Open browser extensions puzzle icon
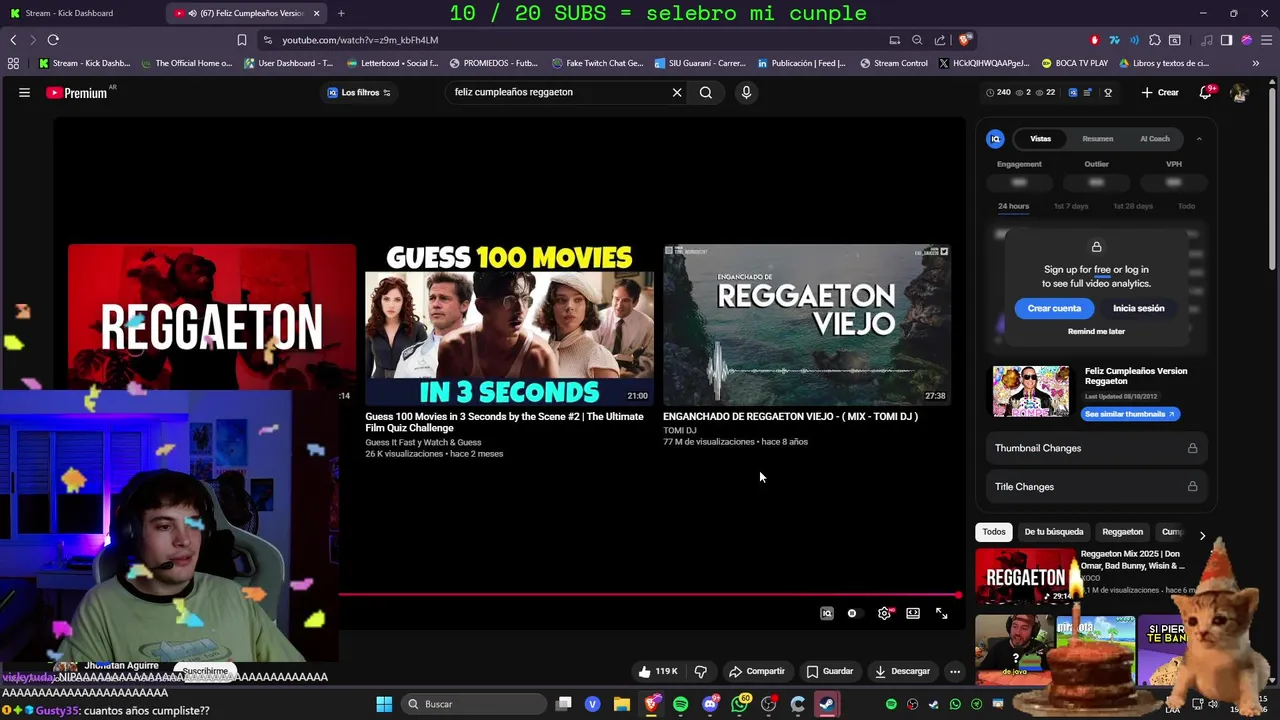 point(1155,40)
